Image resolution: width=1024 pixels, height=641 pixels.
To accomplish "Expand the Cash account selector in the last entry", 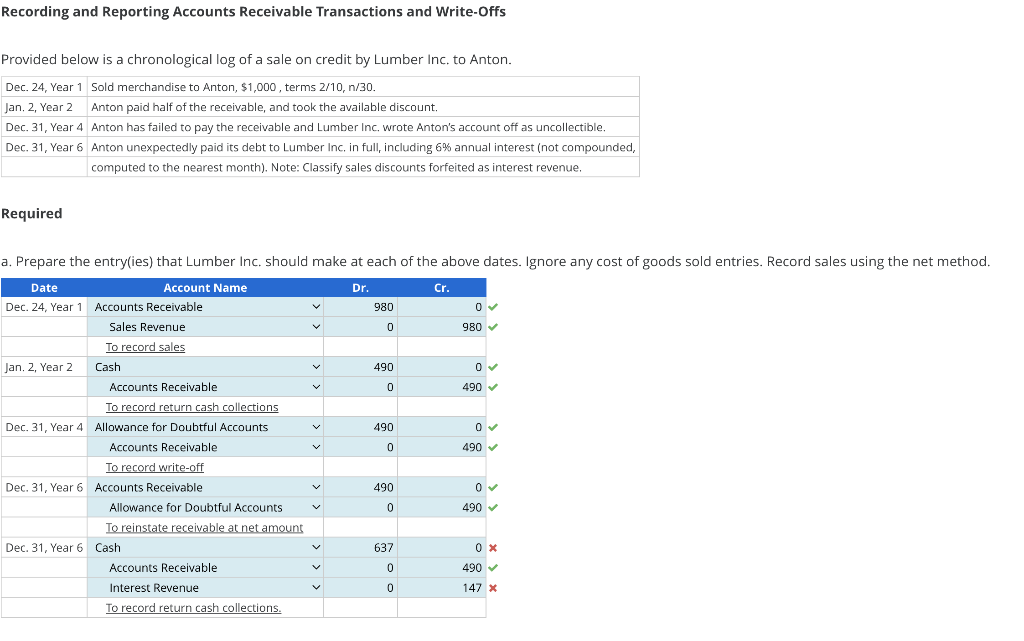I will (316, 547).
